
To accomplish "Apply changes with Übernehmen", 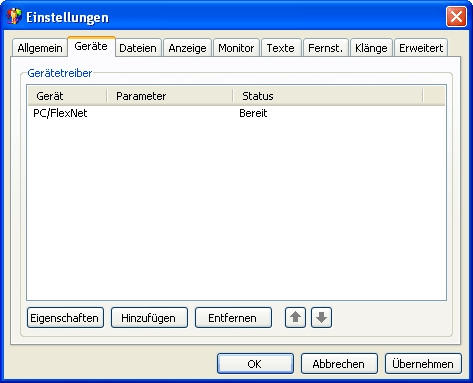I will (423, 364).
